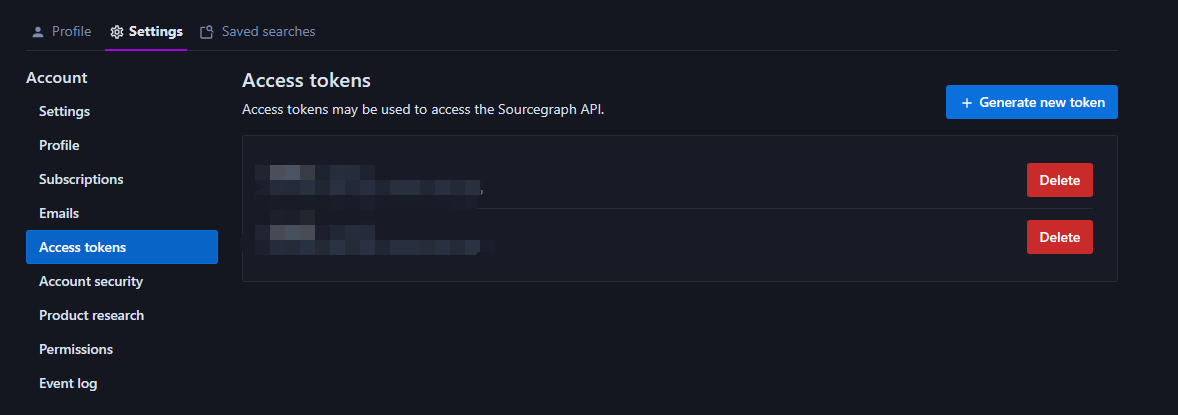This screenshot has width=1178, height=415.
Task: Go to Profile in the Account sidebar
Action: click(x=59, y=145)
